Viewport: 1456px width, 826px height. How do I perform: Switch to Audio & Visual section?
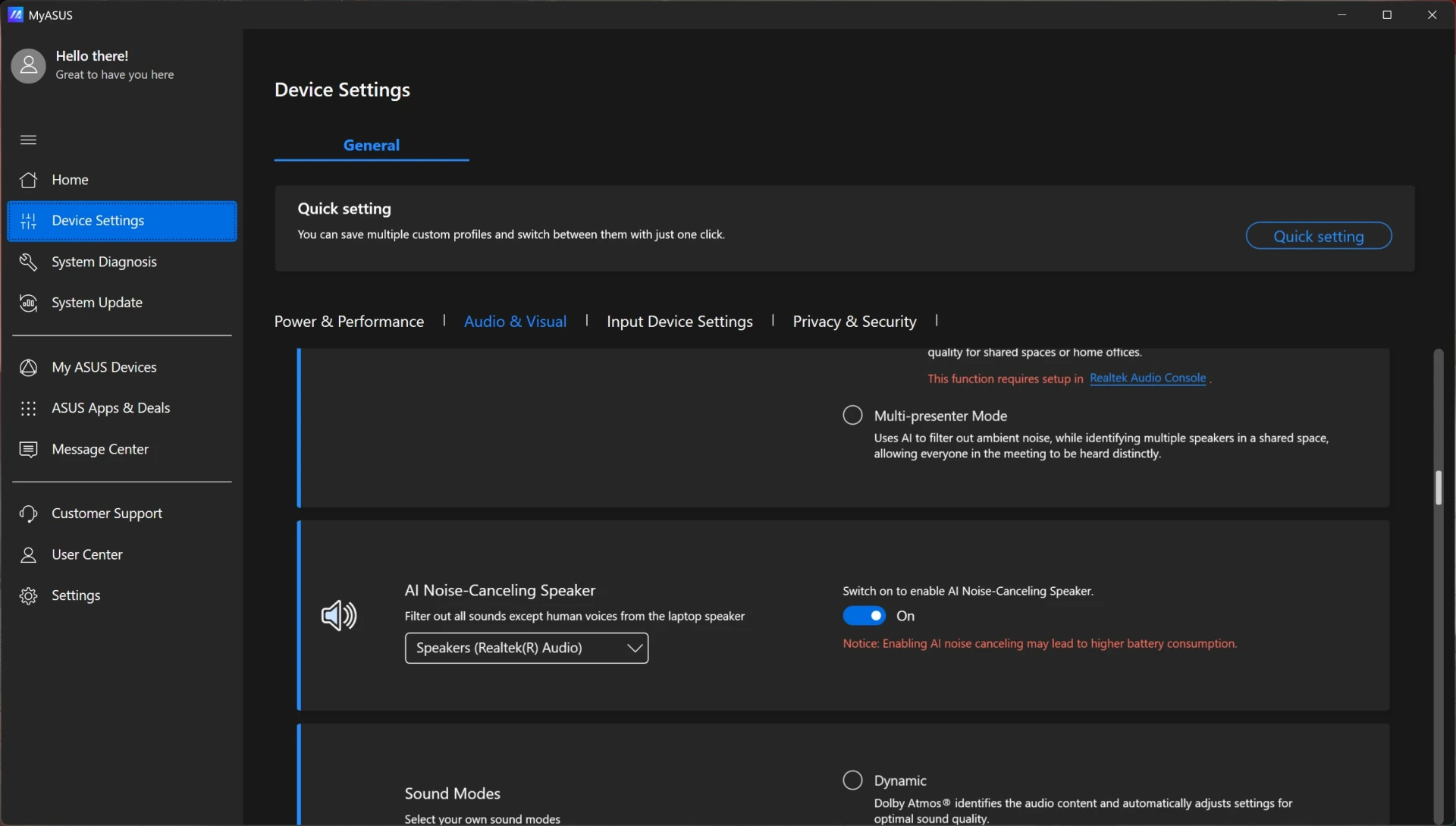(x=515, y=322)
